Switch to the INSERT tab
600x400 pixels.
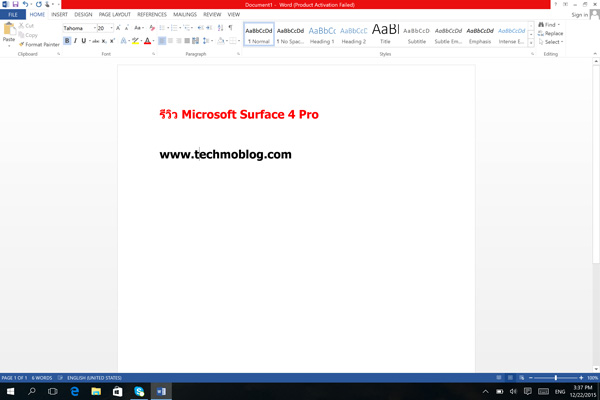click(x=59, y=15)
